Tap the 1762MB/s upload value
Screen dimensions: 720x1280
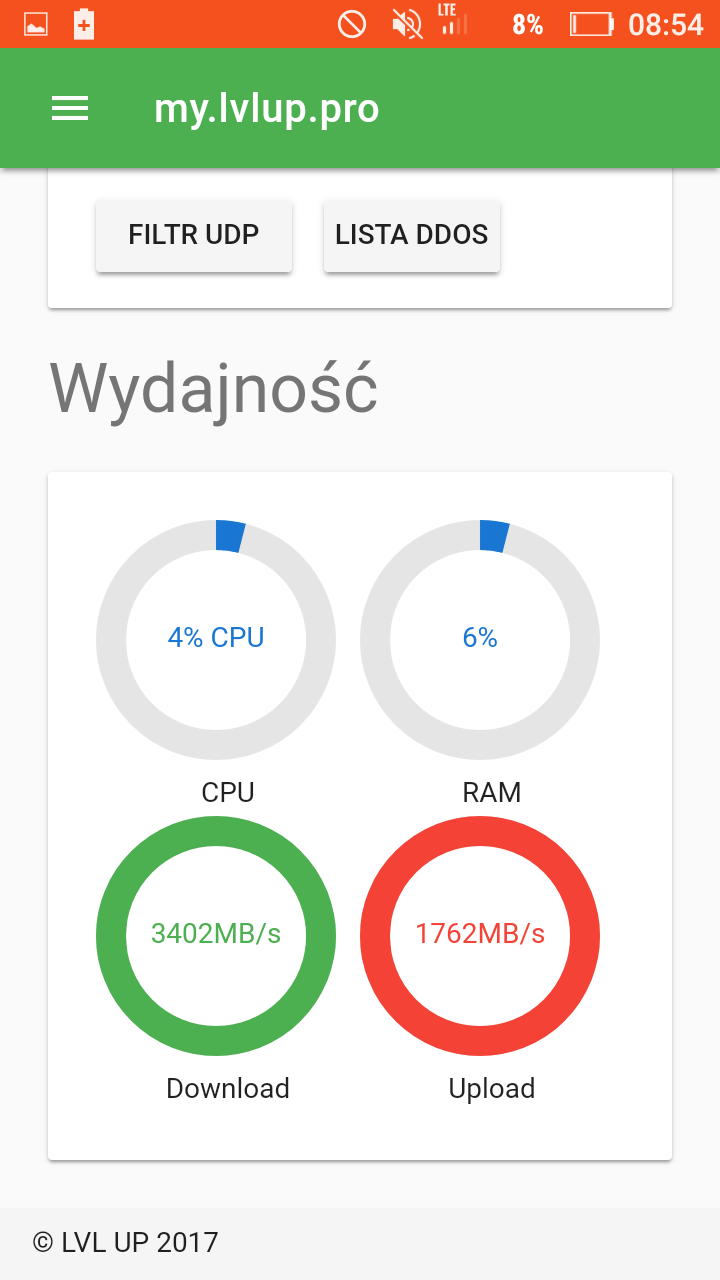click(480, 934)
